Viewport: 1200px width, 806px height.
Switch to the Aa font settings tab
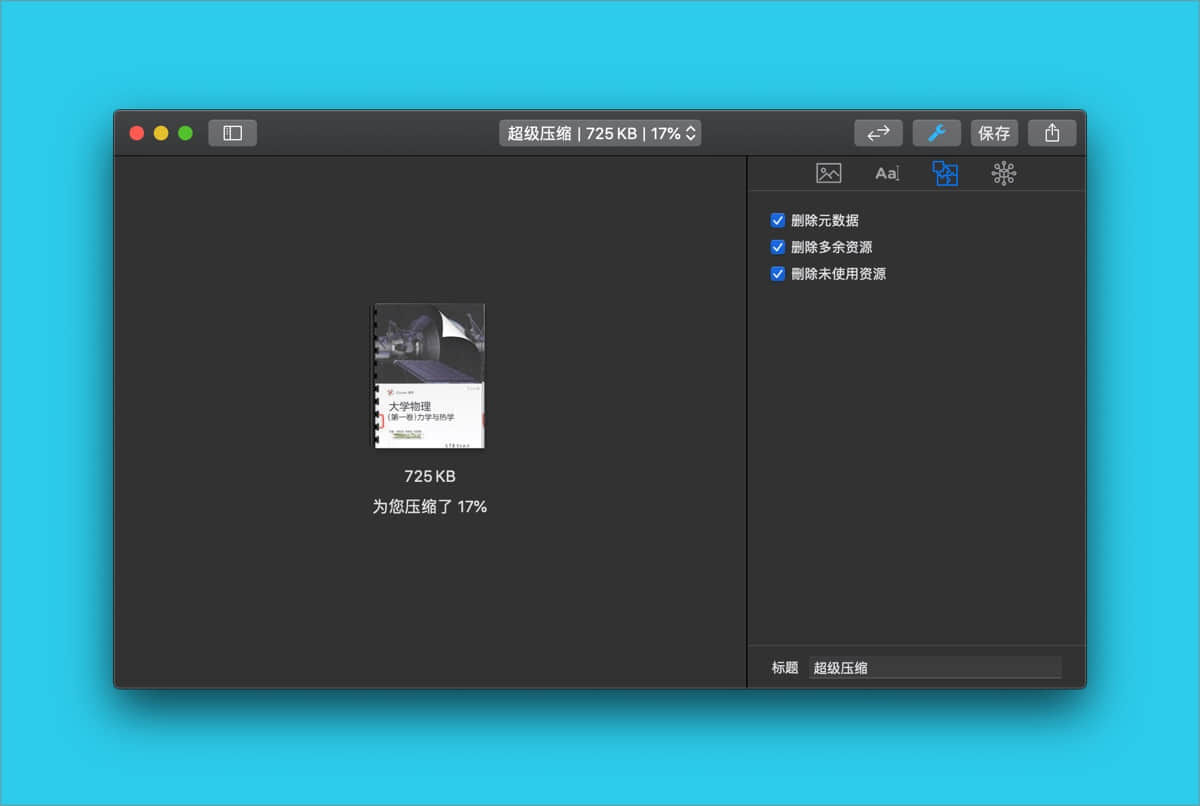coord(887,173)
